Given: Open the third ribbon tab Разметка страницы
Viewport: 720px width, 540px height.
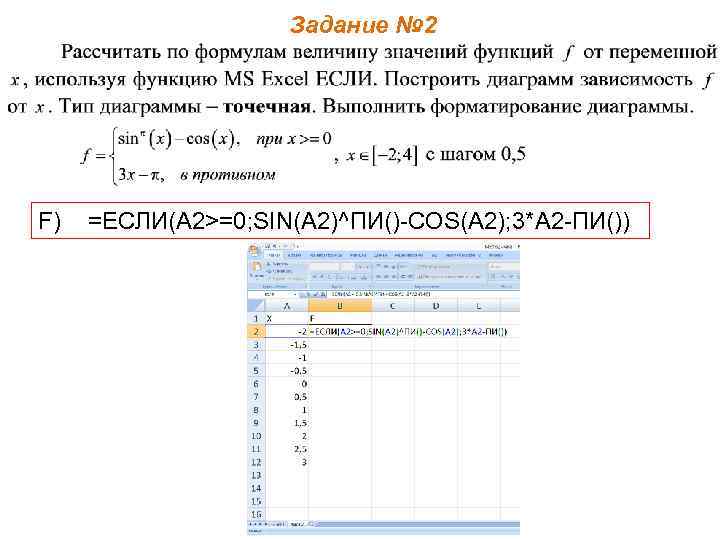Looking at the screenshot, I should click(x=325, y=255).
